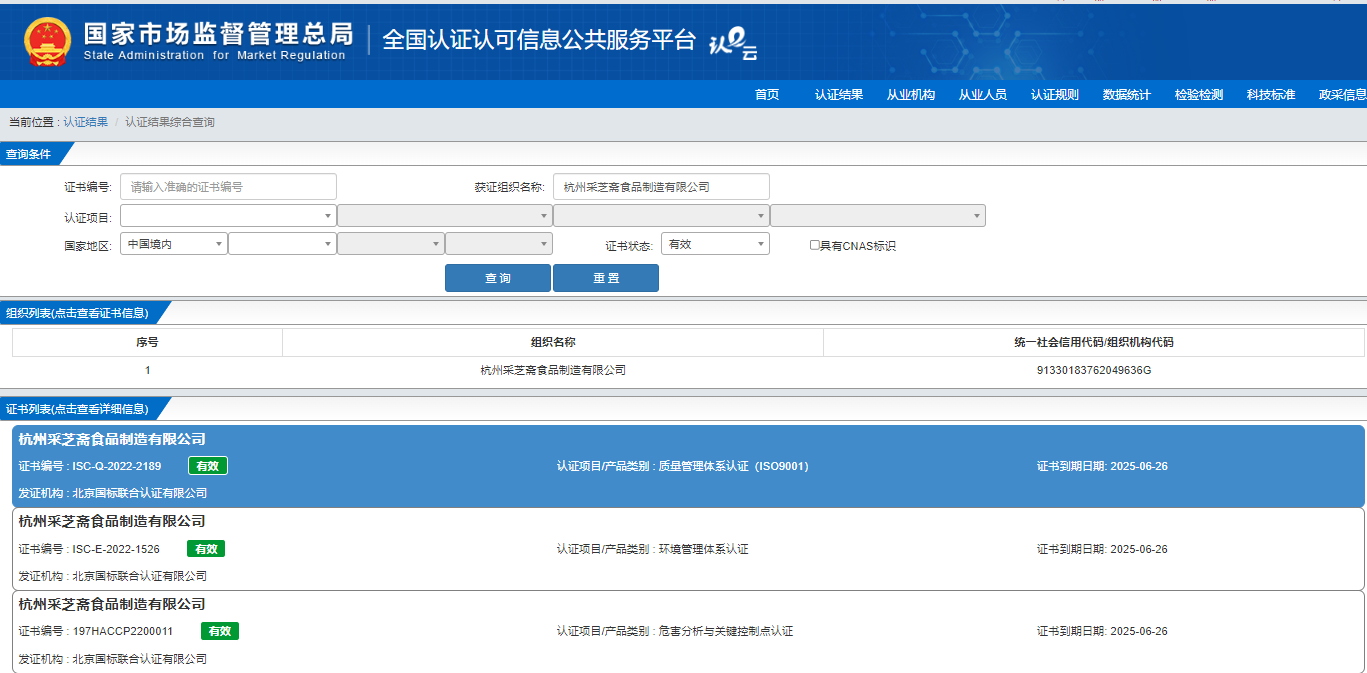Image resolution: width=1367 pixels, height=673 pixels.
Task: Open certificate ISC-E-2022-1526 entry
Action: point(688,549)
